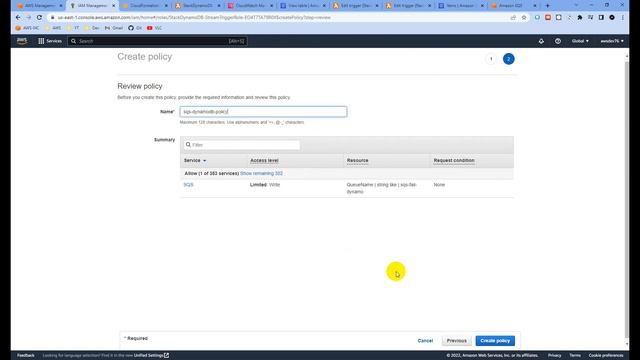Viewport: 640px width, 360px height.
Task: Open the Global region dropdown
Action: [580, 41]
